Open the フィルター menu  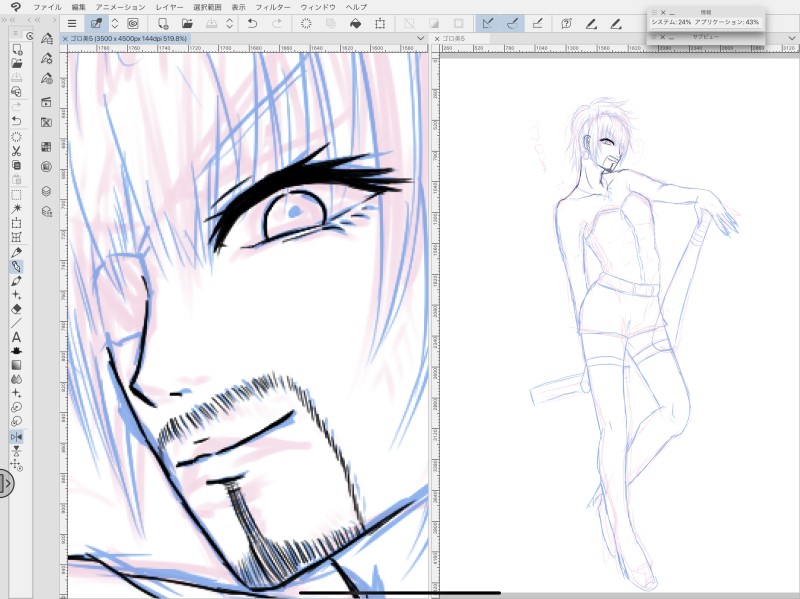point(273,7)
